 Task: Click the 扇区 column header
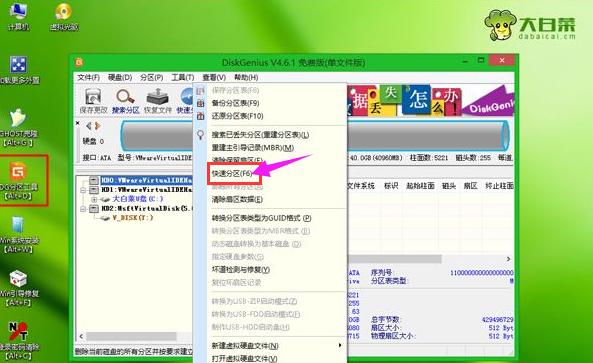pyautogui.click(x=470, y=186)
